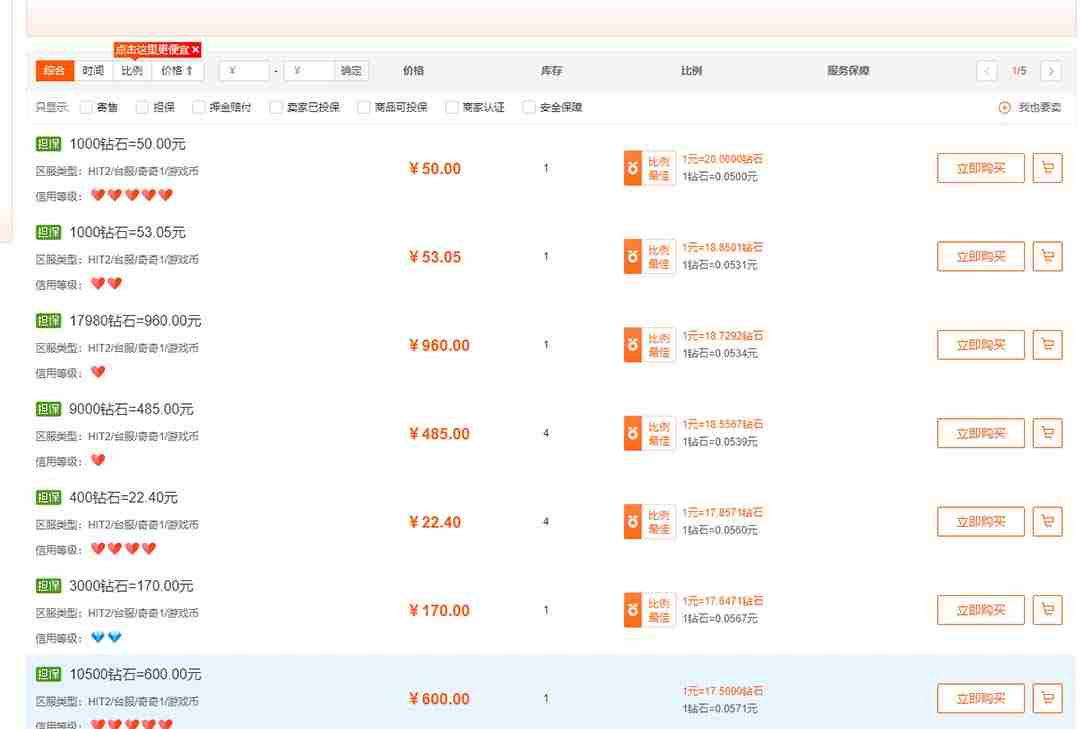
Task: Dismiss the red 点击这里更便宜 tooltip
Action: [196, 50]
